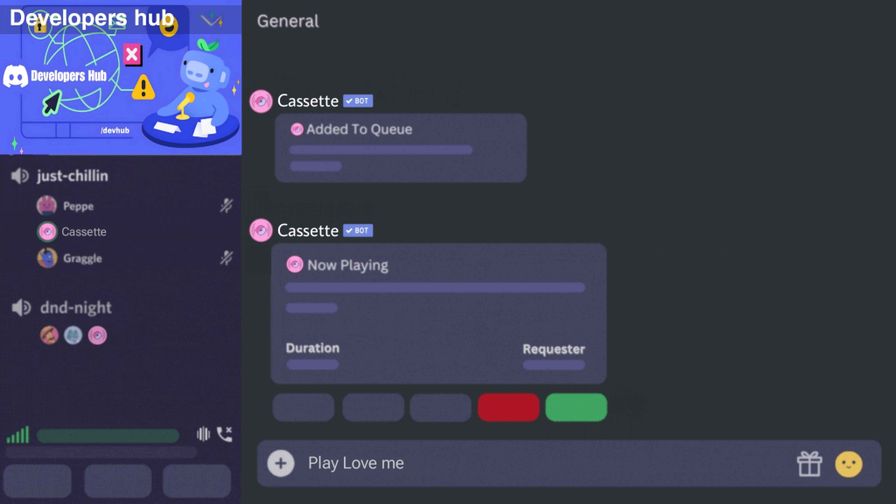
Task: Click the pink X icon on banner
Action: click(x=132, y=55)
